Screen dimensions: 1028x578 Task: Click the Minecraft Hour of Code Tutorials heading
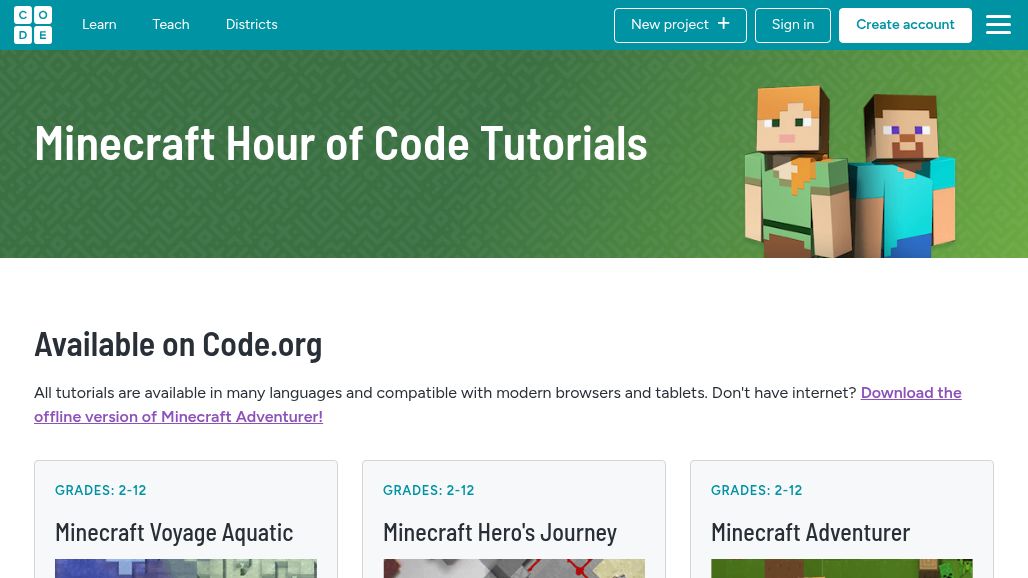[x=341, y=143]
